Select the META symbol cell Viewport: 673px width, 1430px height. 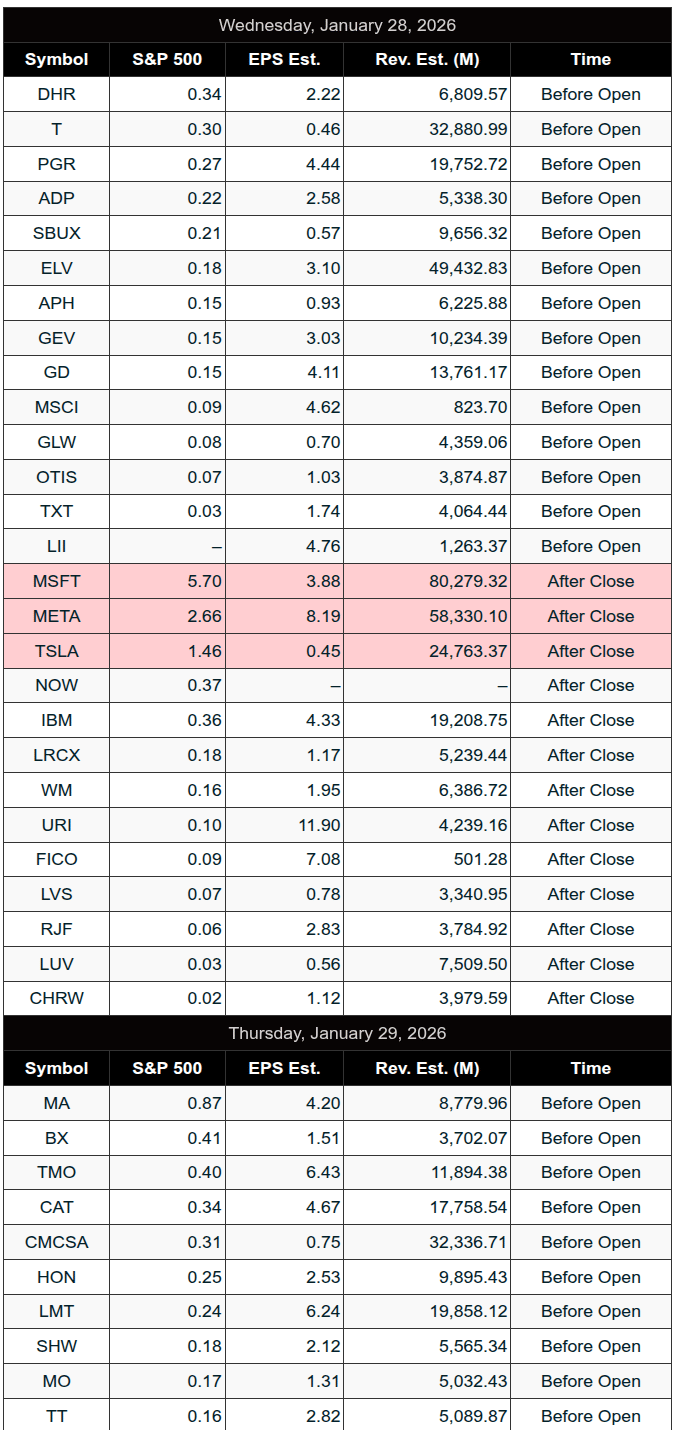tap(56, 616)
